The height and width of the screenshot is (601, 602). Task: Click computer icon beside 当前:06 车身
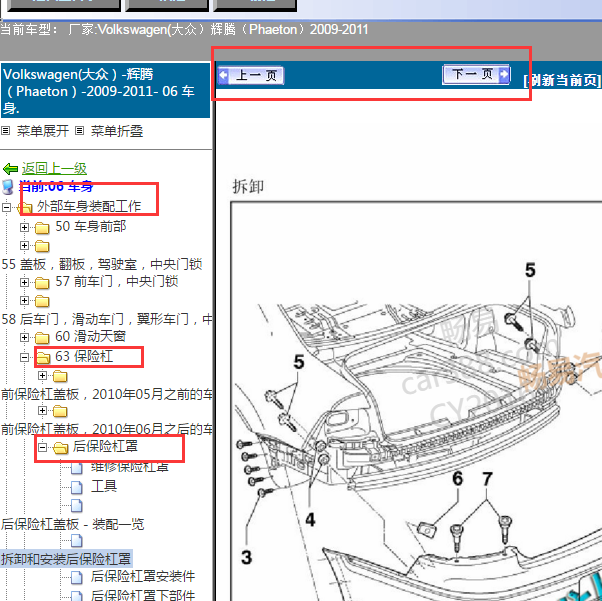pos(8,187)
